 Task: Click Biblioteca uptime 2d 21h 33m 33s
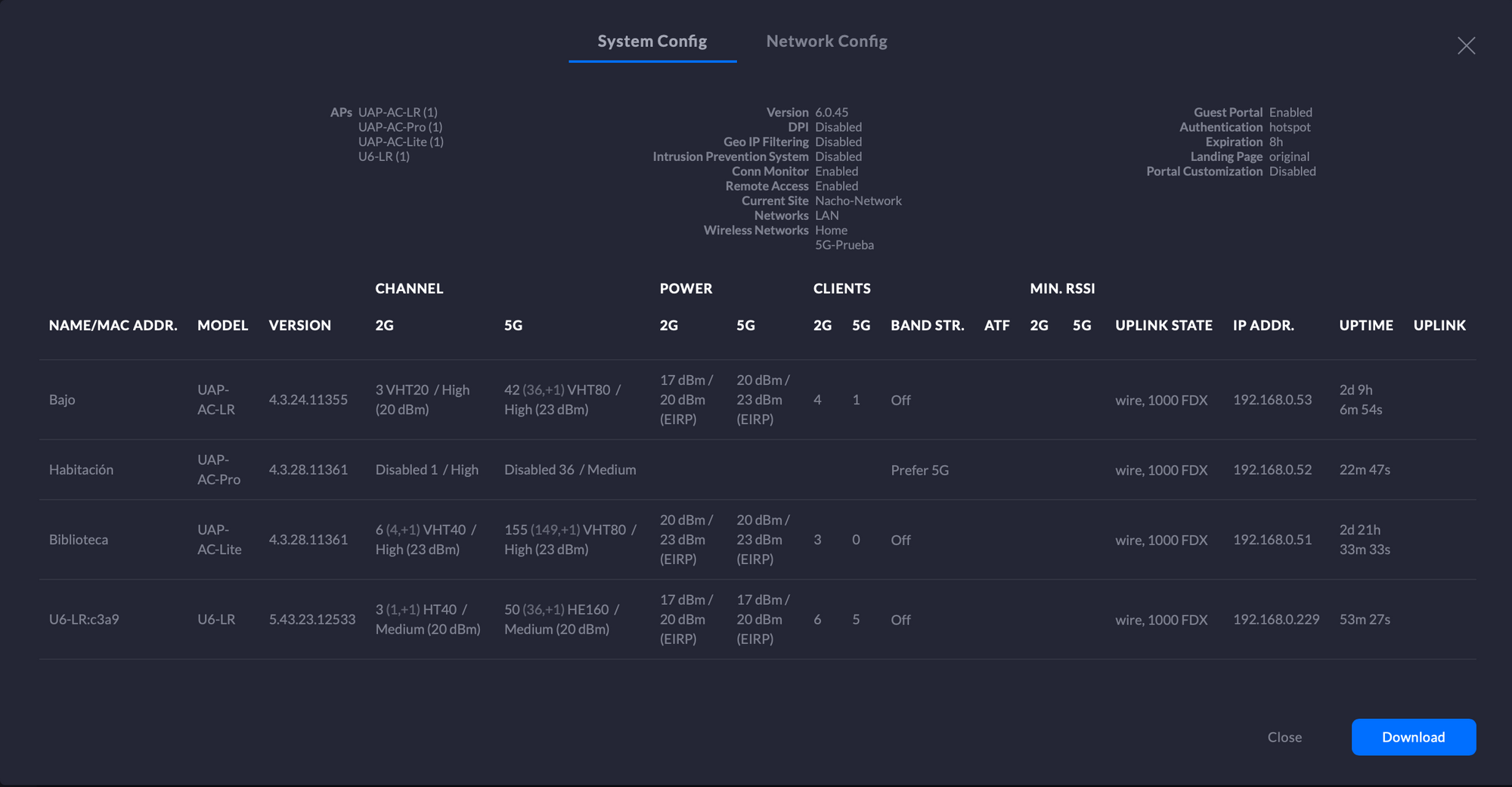1365,540
